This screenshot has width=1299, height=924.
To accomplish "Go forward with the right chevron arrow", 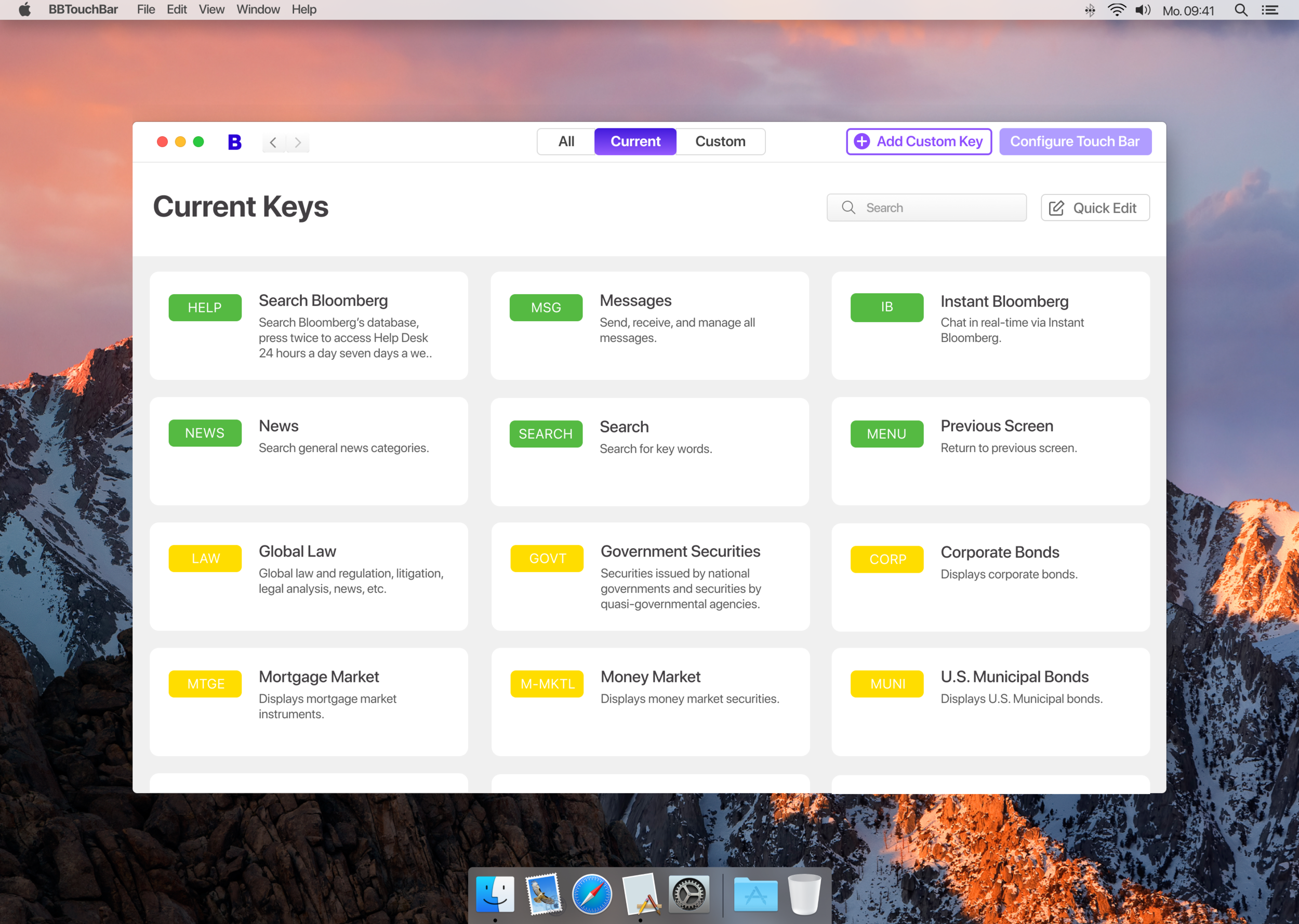I will (x=298, y=142).
